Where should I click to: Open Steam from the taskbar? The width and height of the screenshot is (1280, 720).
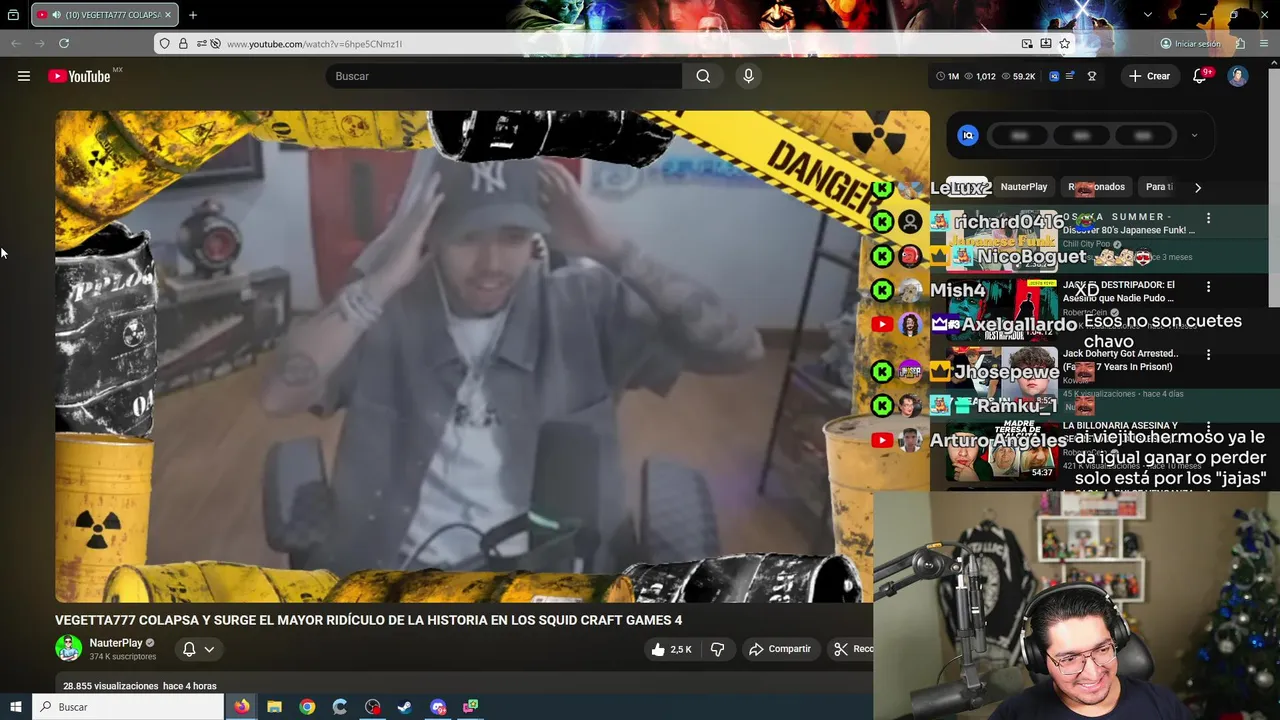405,707
